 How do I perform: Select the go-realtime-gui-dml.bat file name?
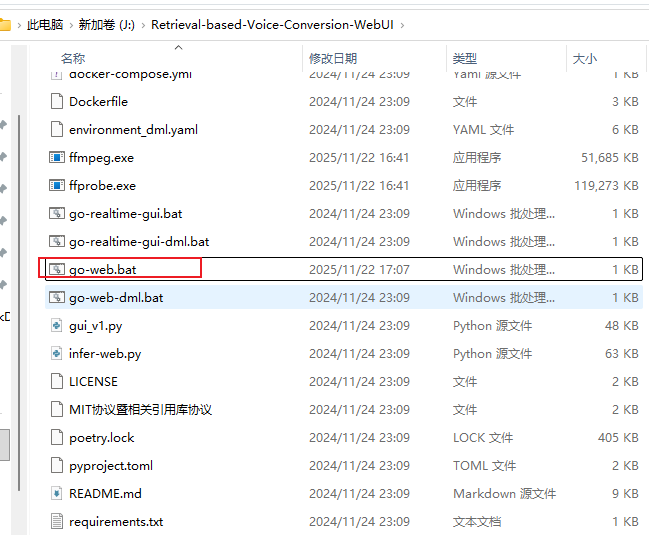coord(139,242)
